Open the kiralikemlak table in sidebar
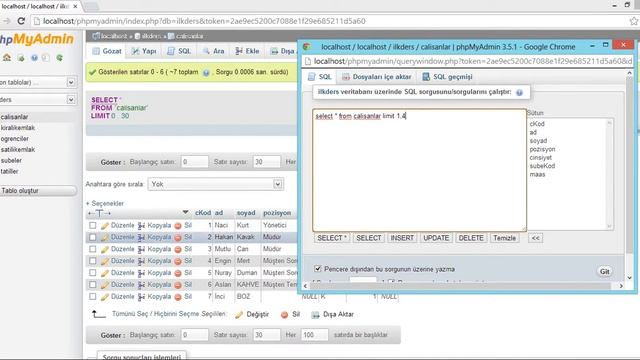640x360 pixels. (x=18, y=128)
